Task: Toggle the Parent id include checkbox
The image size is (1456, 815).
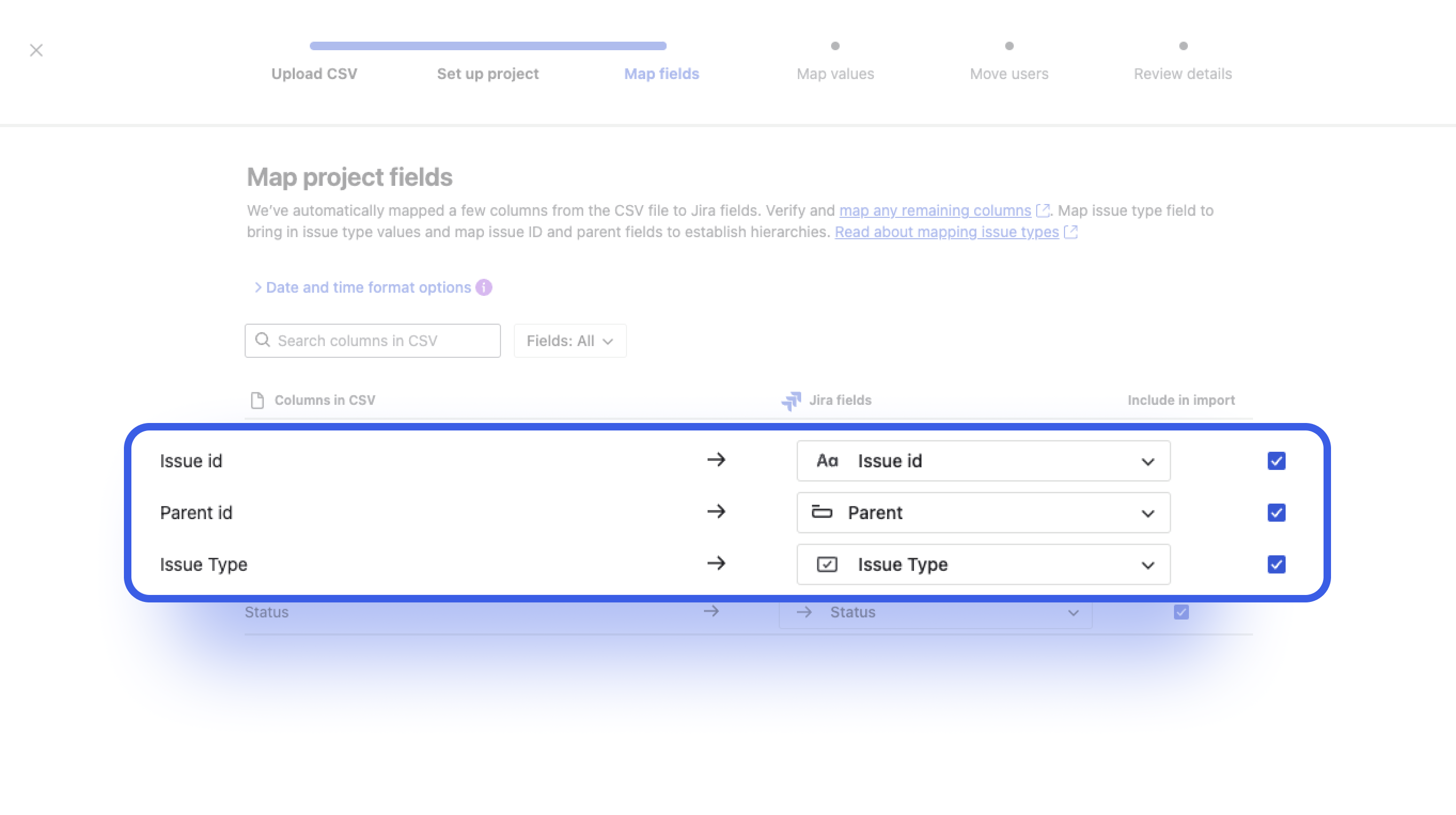Action: click(1276, 513)
